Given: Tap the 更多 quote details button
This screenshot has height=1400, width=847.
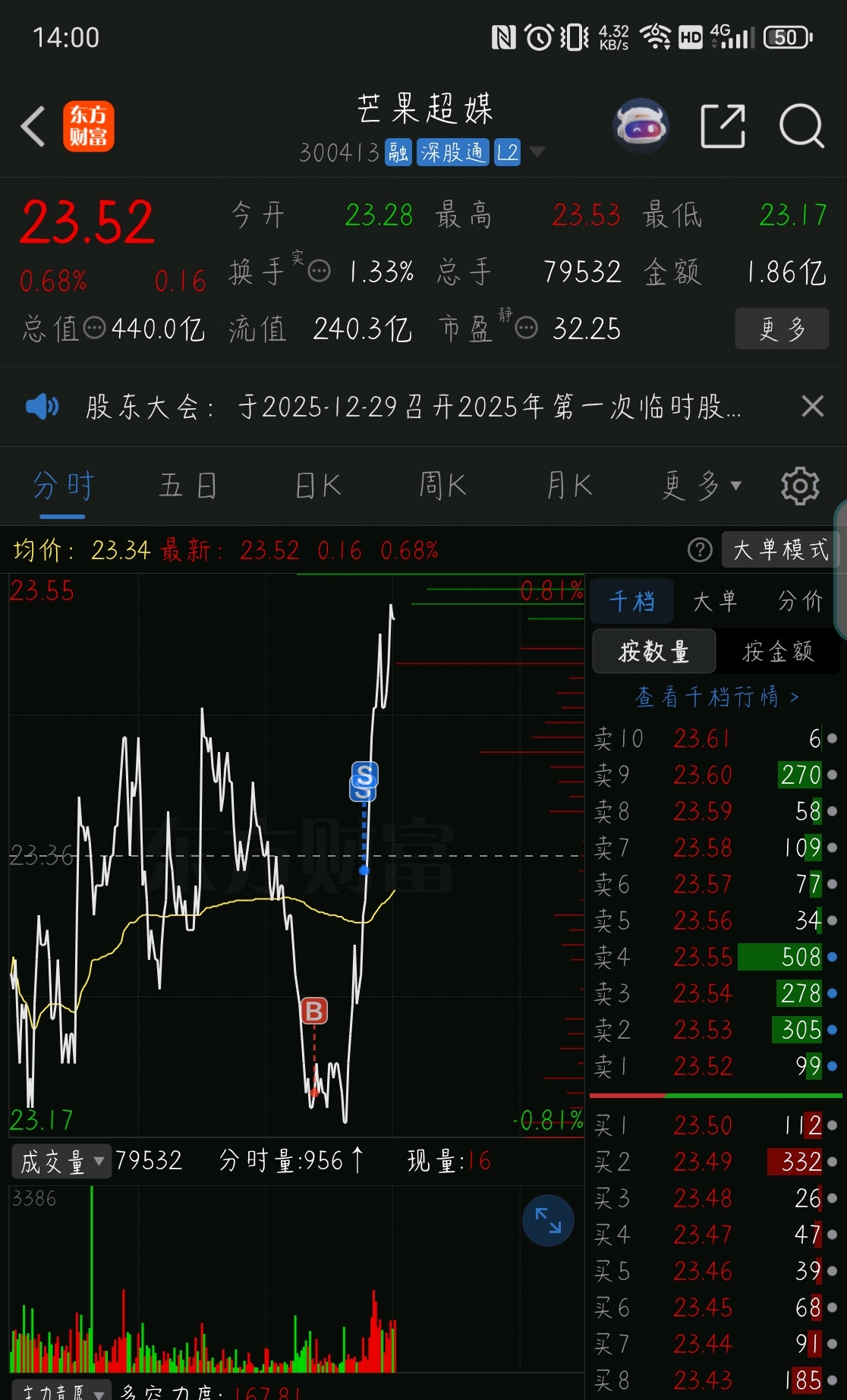Looking at the screenshot, I should pos(782,329).
